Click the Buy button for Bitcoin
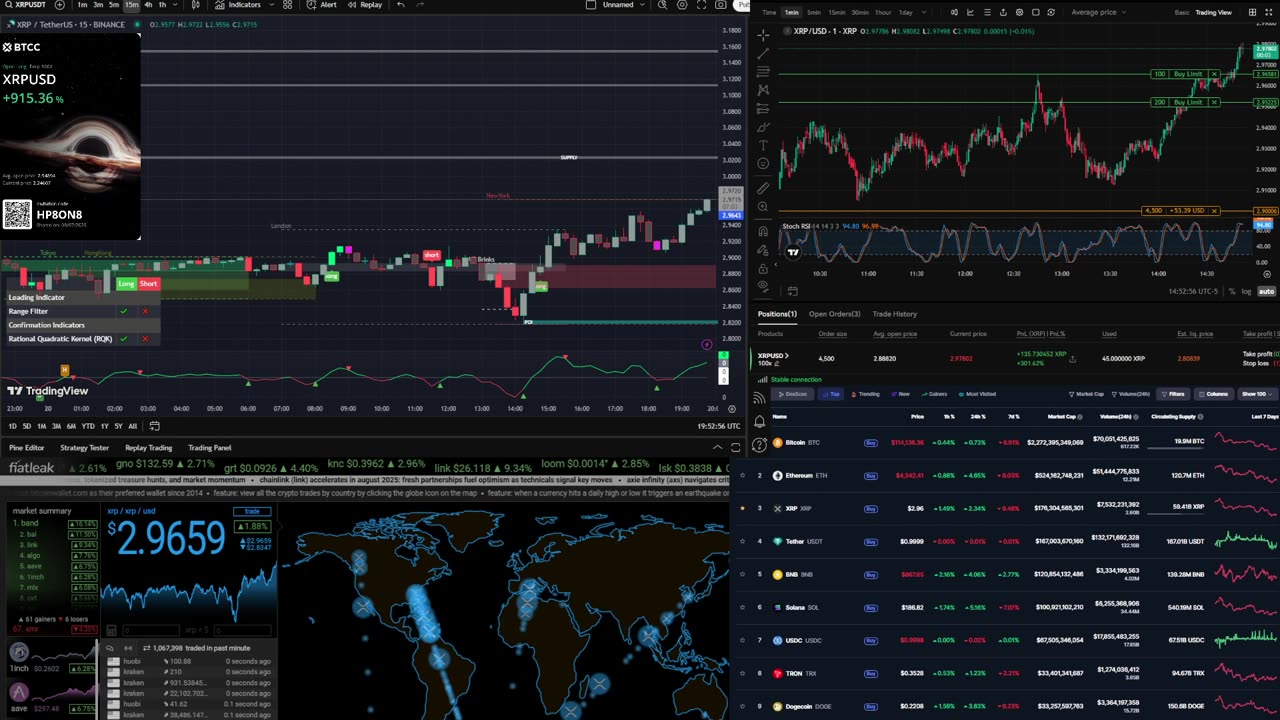The width and height of the screenshot is (1280, 720). coord(870,442)
